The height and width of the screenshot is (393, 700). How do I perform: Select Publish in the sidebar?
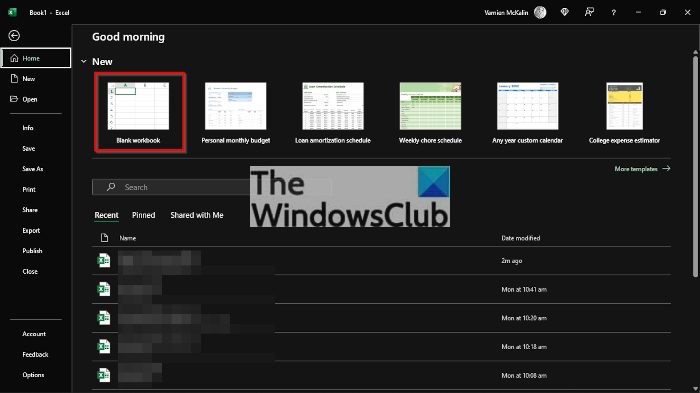click(x=32, y=251)
